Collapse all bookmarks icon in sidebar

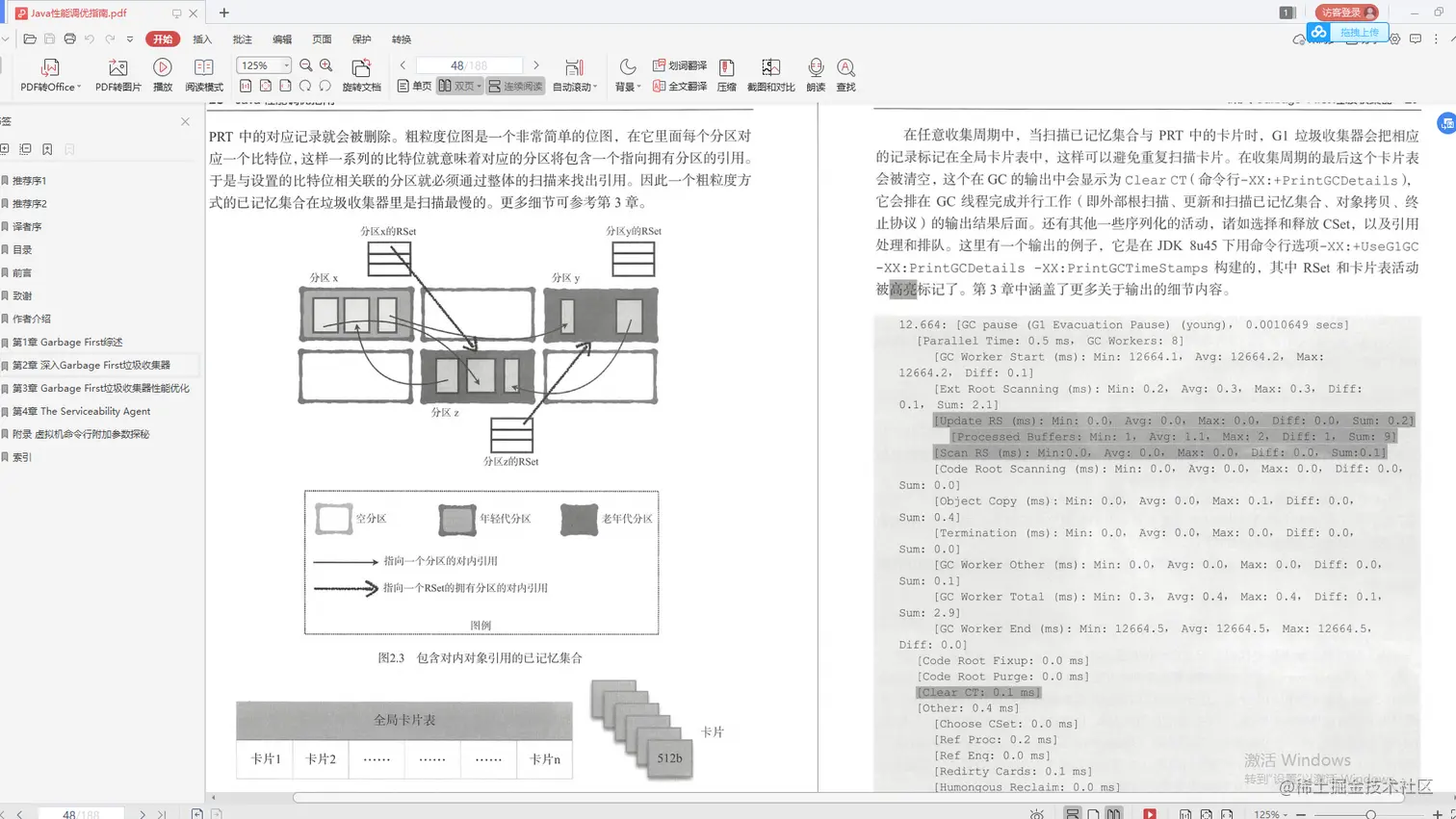(x=25, y=149)
